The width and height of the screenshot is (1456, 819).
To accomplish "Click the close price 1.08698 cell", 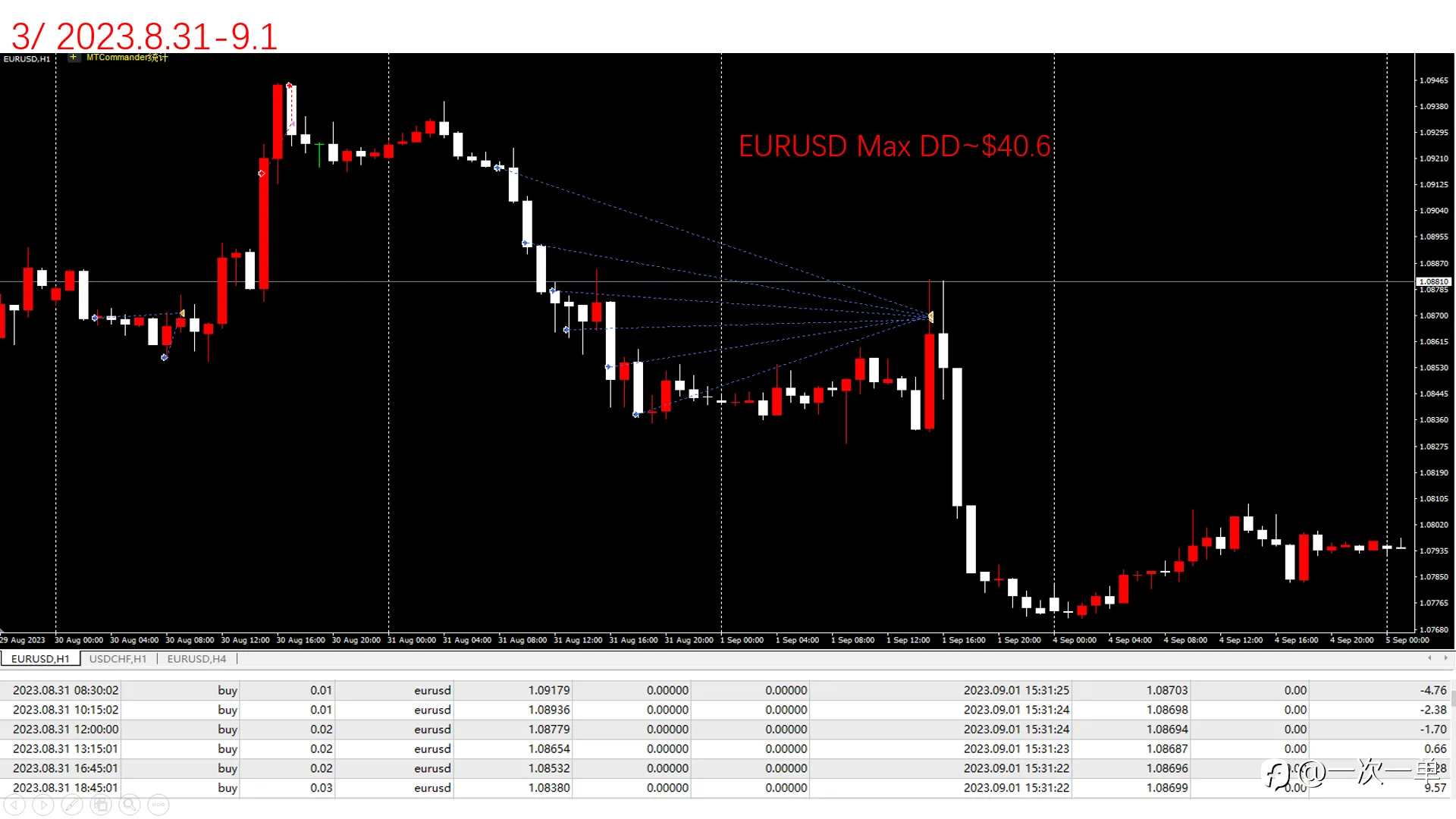I will tap(1167, 710).
